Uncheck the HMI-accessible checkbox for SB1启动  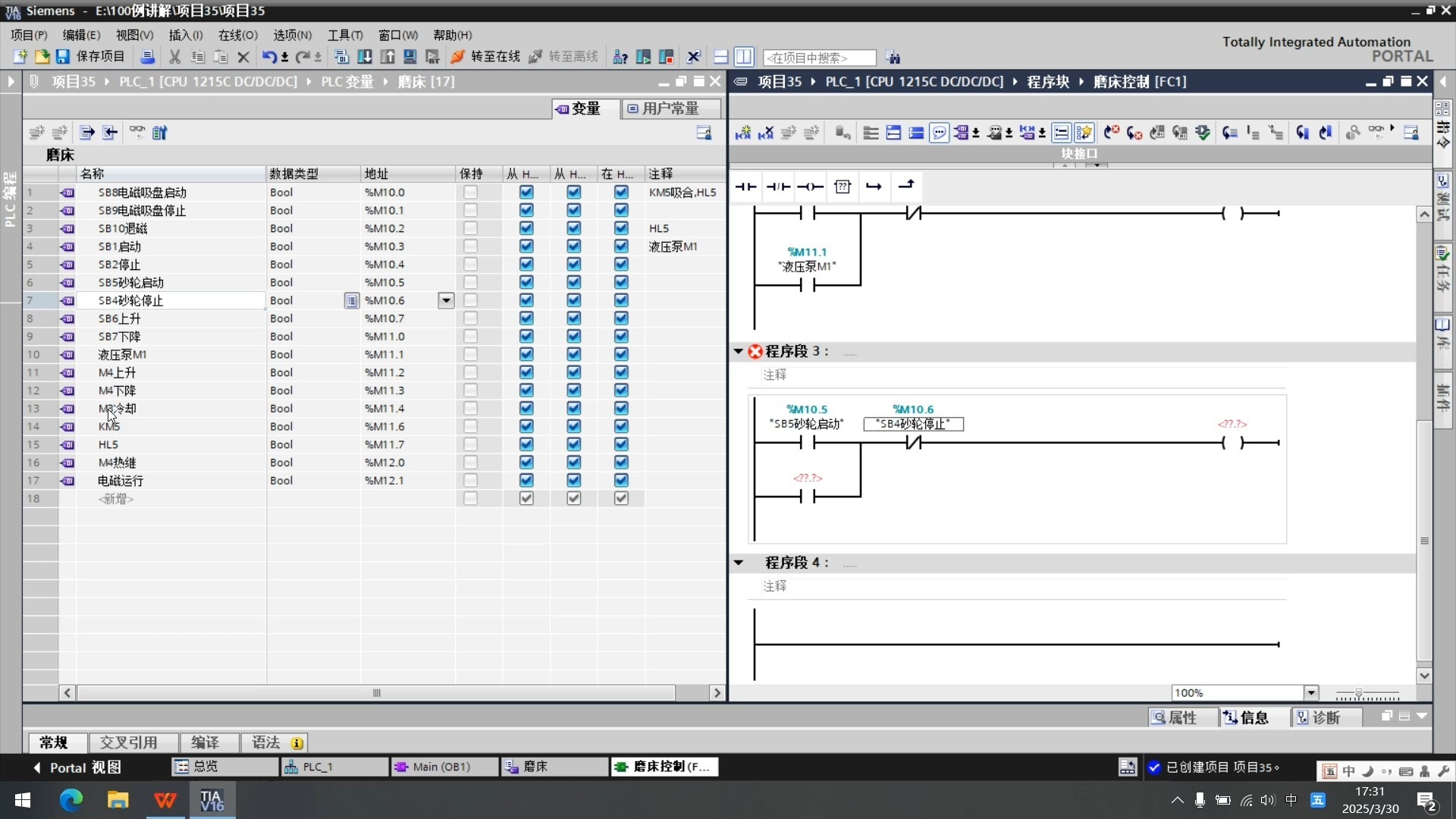(x=526, y=246)
